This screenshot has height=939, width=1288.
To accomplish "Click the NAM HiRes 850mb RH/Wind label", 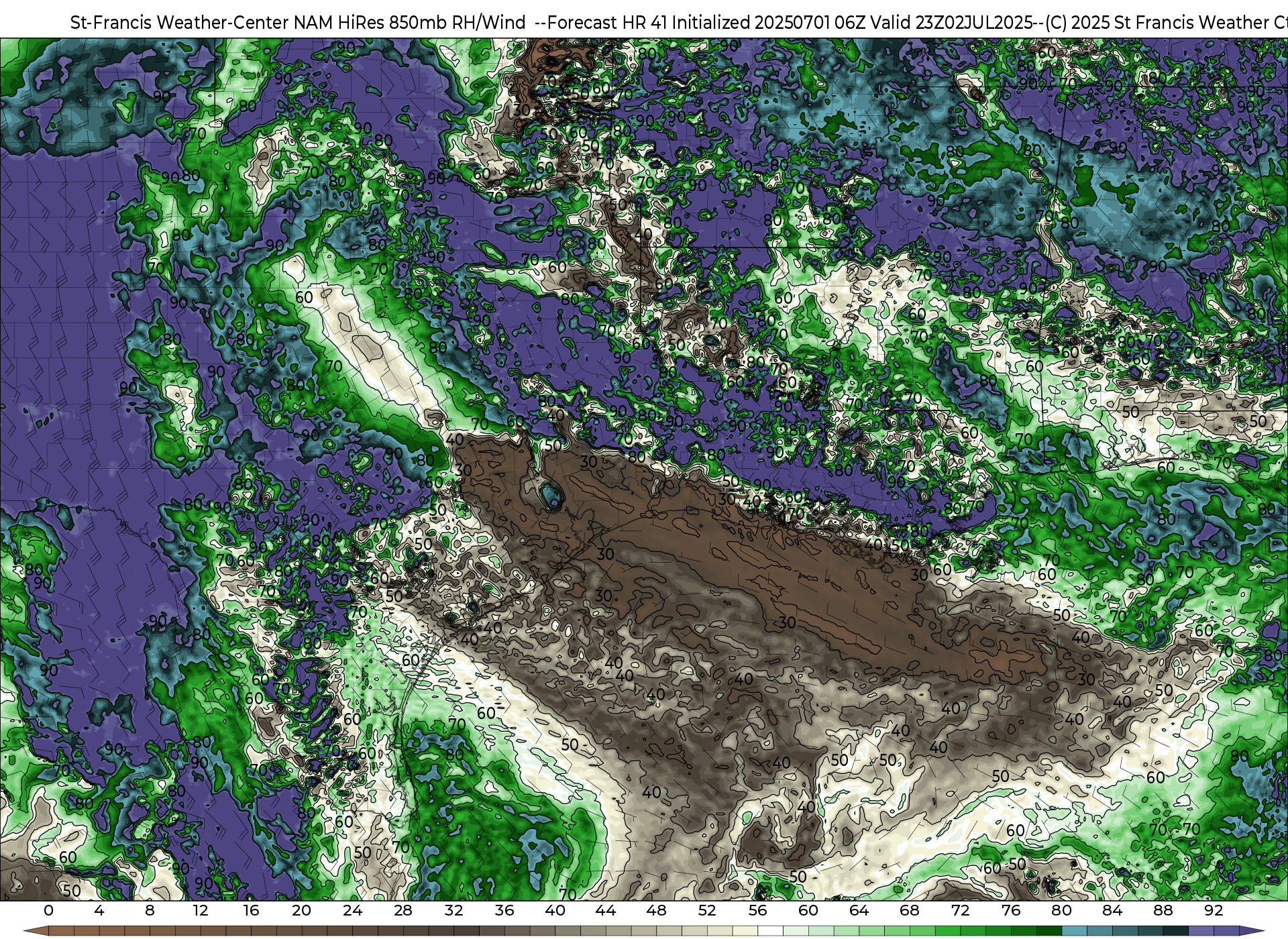I will pos(410,22).
